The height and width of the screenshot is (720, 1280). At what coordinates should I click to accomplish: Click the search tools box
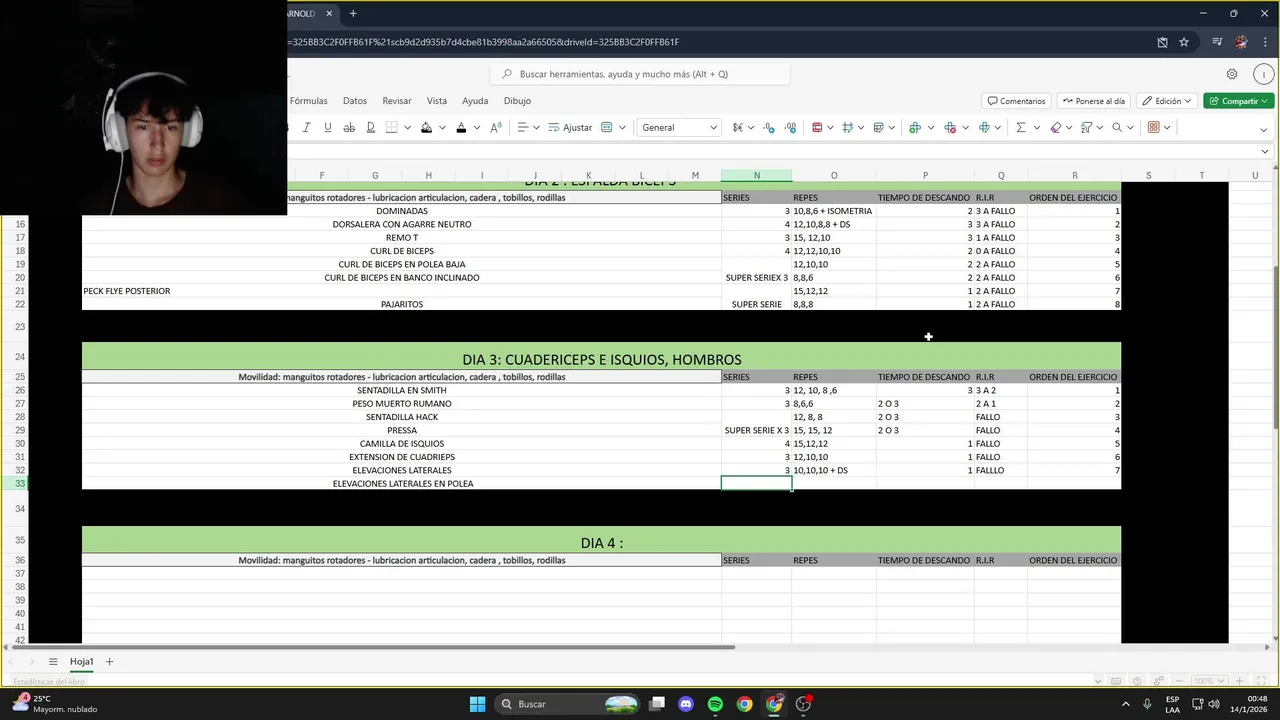pyautogui.click(x=640, y=74)
